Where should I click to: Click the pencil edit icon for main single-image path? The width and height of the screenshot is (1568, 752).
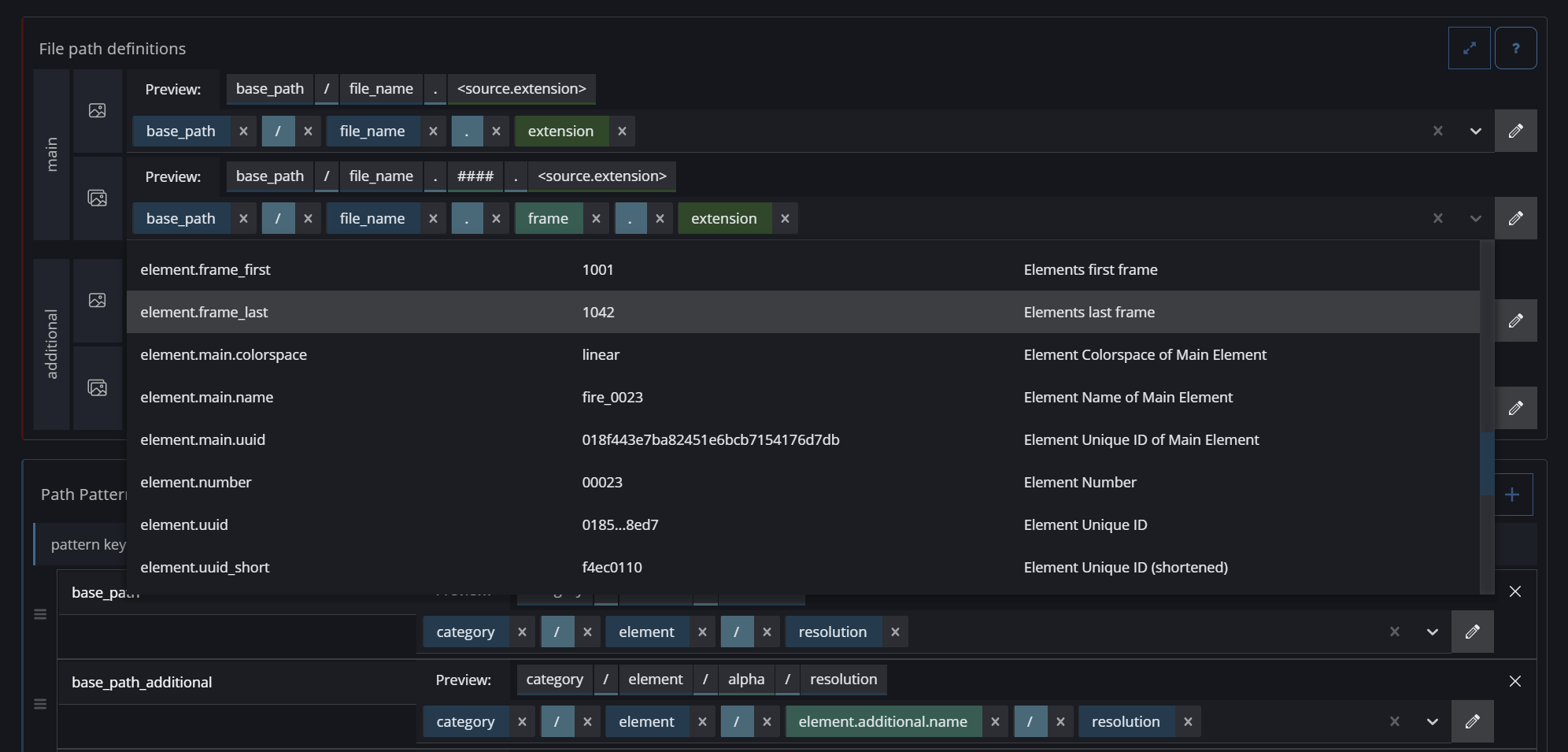click(1515, 131)
